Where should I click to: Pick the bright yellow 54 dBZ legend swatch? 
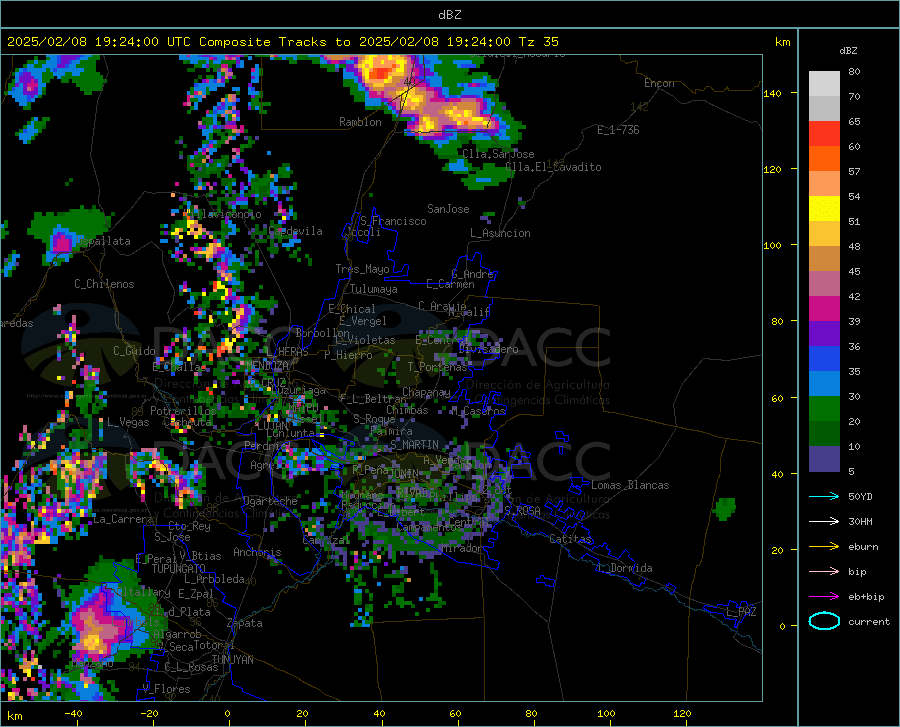824,209
